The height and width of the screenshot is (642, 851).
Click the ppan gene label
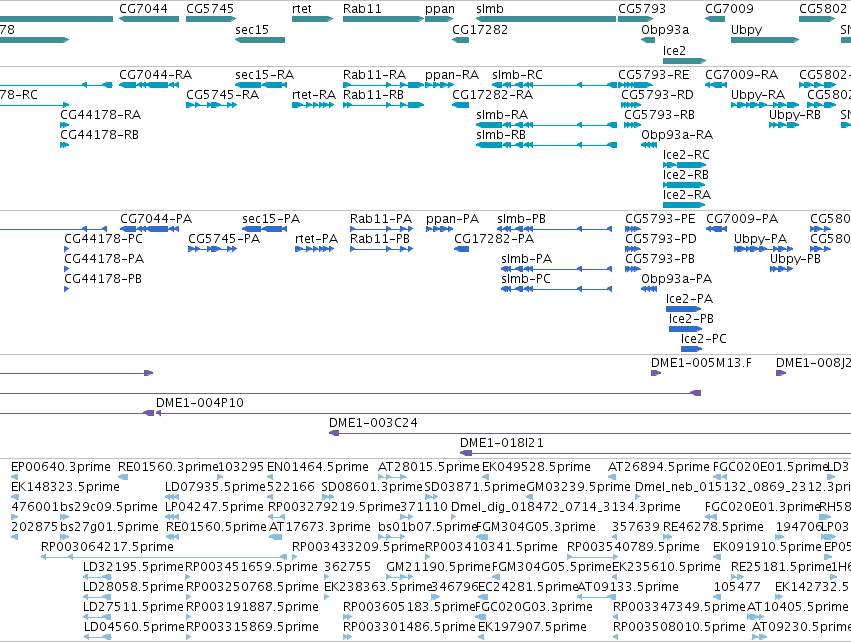pos(440,9)
